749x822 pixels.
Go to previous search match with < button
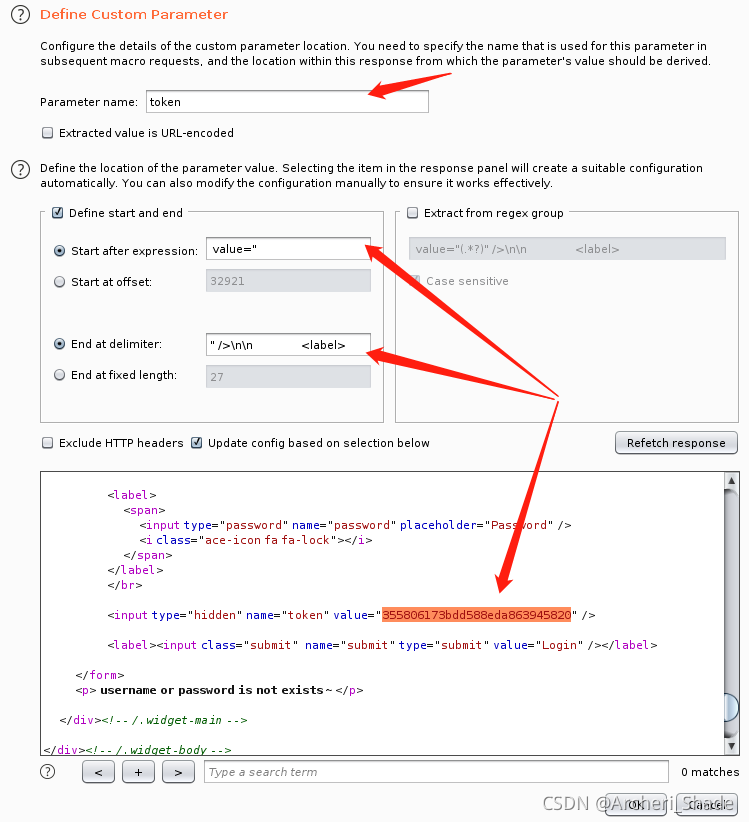(x=98, y=772)
